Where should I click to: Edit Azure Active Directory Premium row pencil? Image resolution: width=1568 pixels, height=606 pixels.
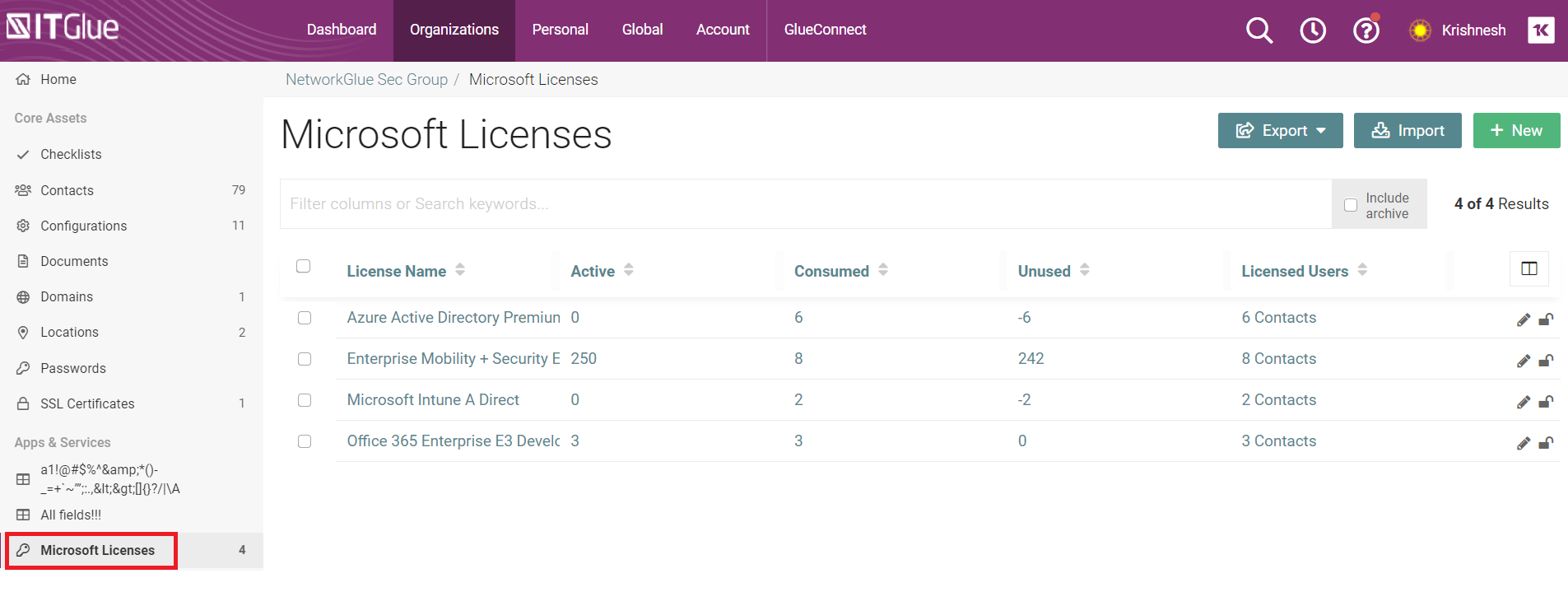[x=1524, y=319]
